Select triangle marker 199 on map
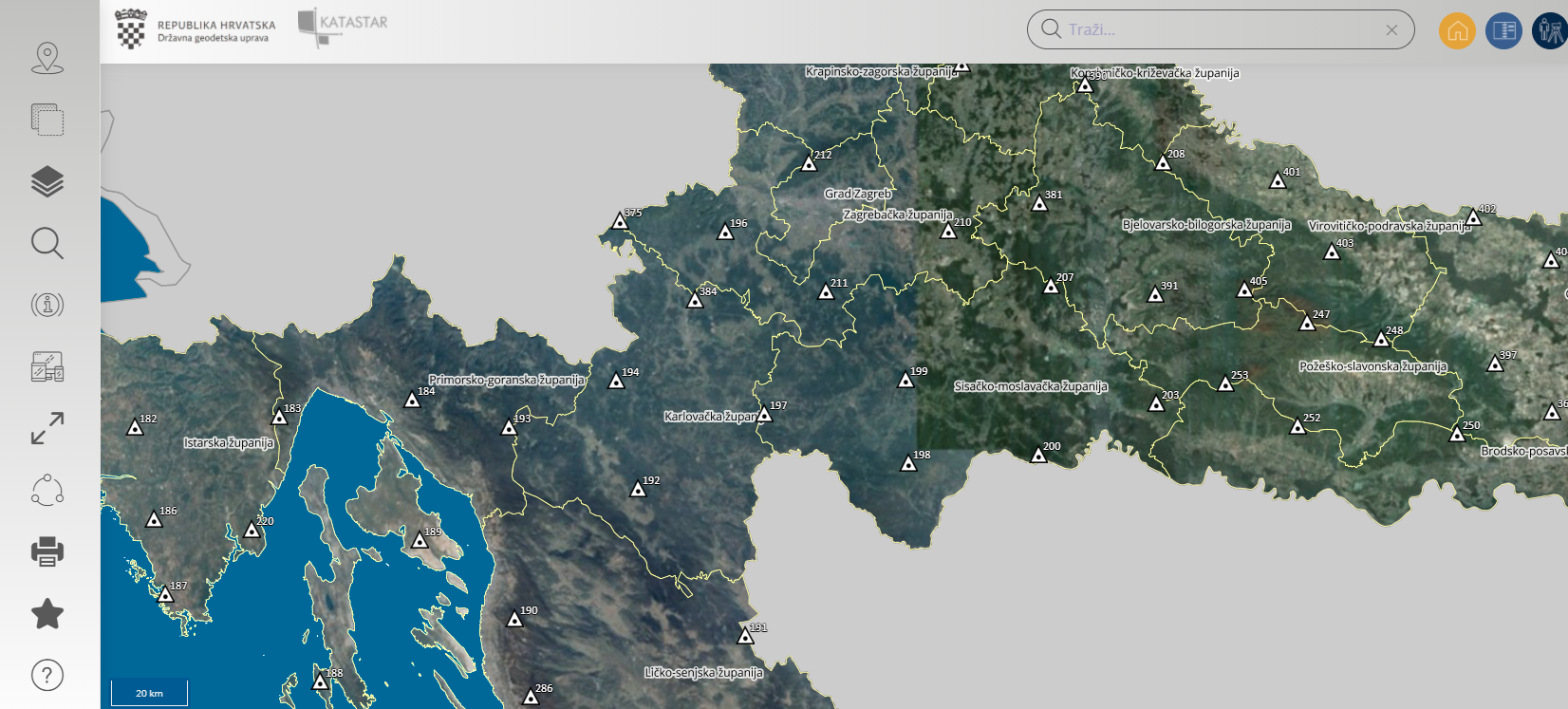The height and width of the screenshot is (709, 1568). (x=905, y=381)
